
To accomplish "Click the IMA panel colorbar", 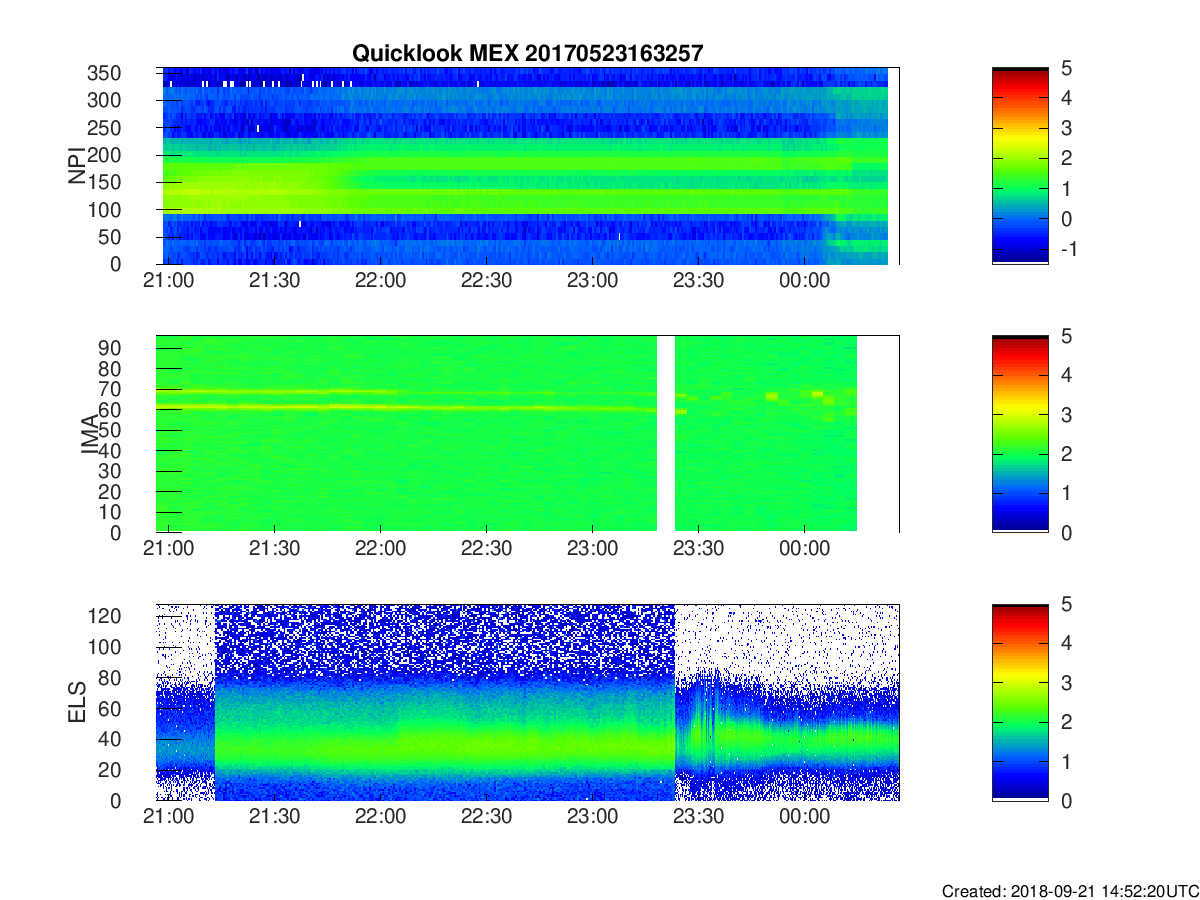I will [x=1020, y=434].
